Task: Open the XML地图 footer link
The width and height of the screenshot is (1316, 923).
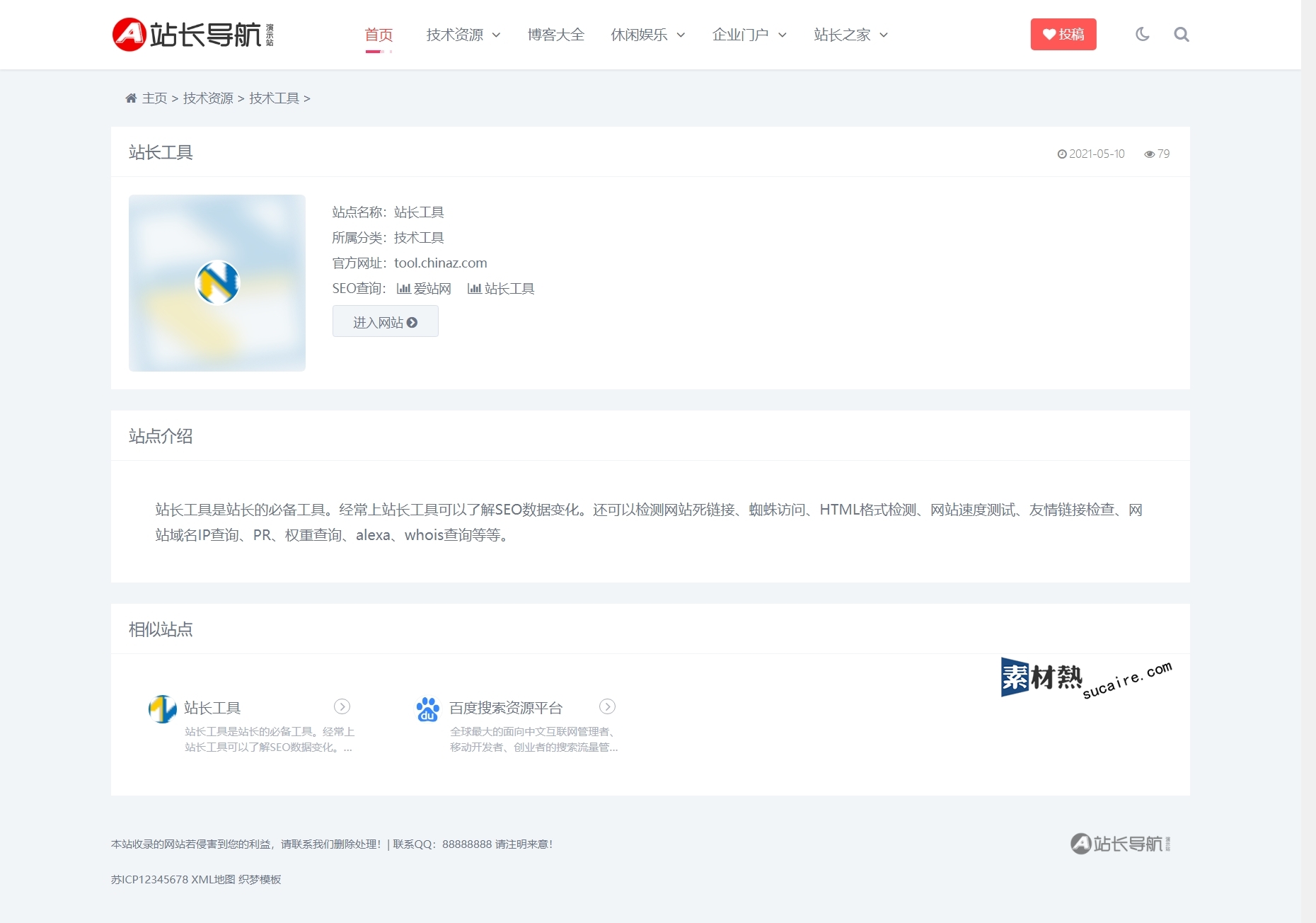Action: tap(213, 879)
